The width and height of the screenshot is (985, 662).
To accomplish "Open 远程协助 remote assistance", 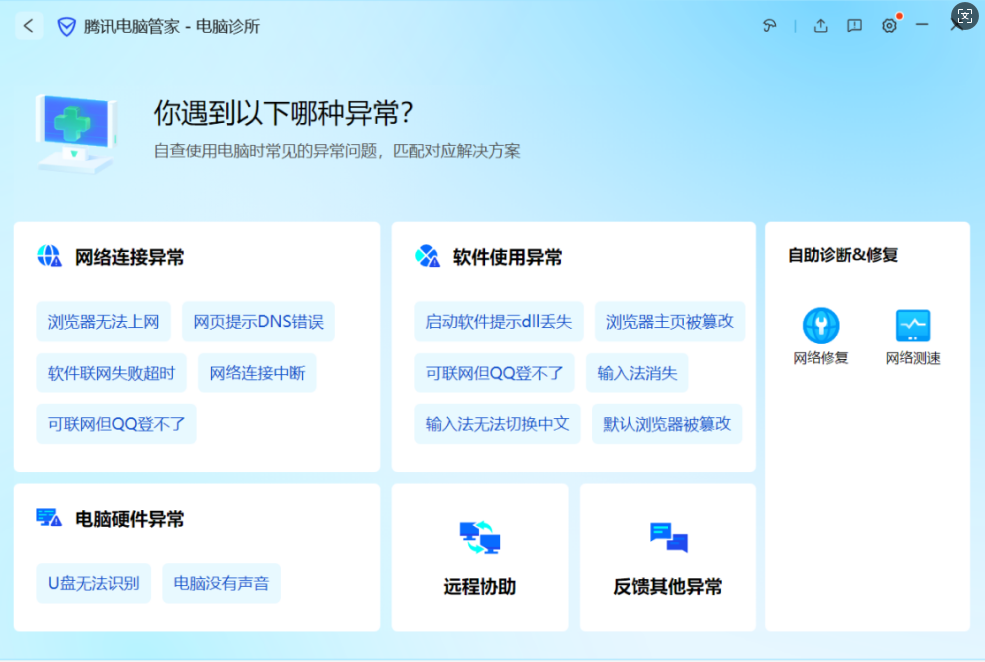I will click(480, 558).
